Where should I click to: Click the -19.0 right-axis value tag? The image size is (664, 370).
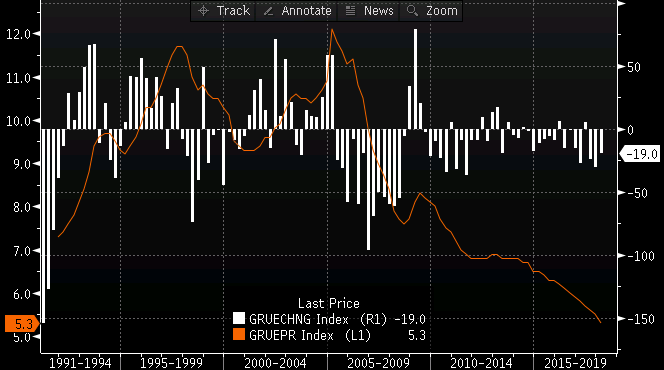(641, 154)
